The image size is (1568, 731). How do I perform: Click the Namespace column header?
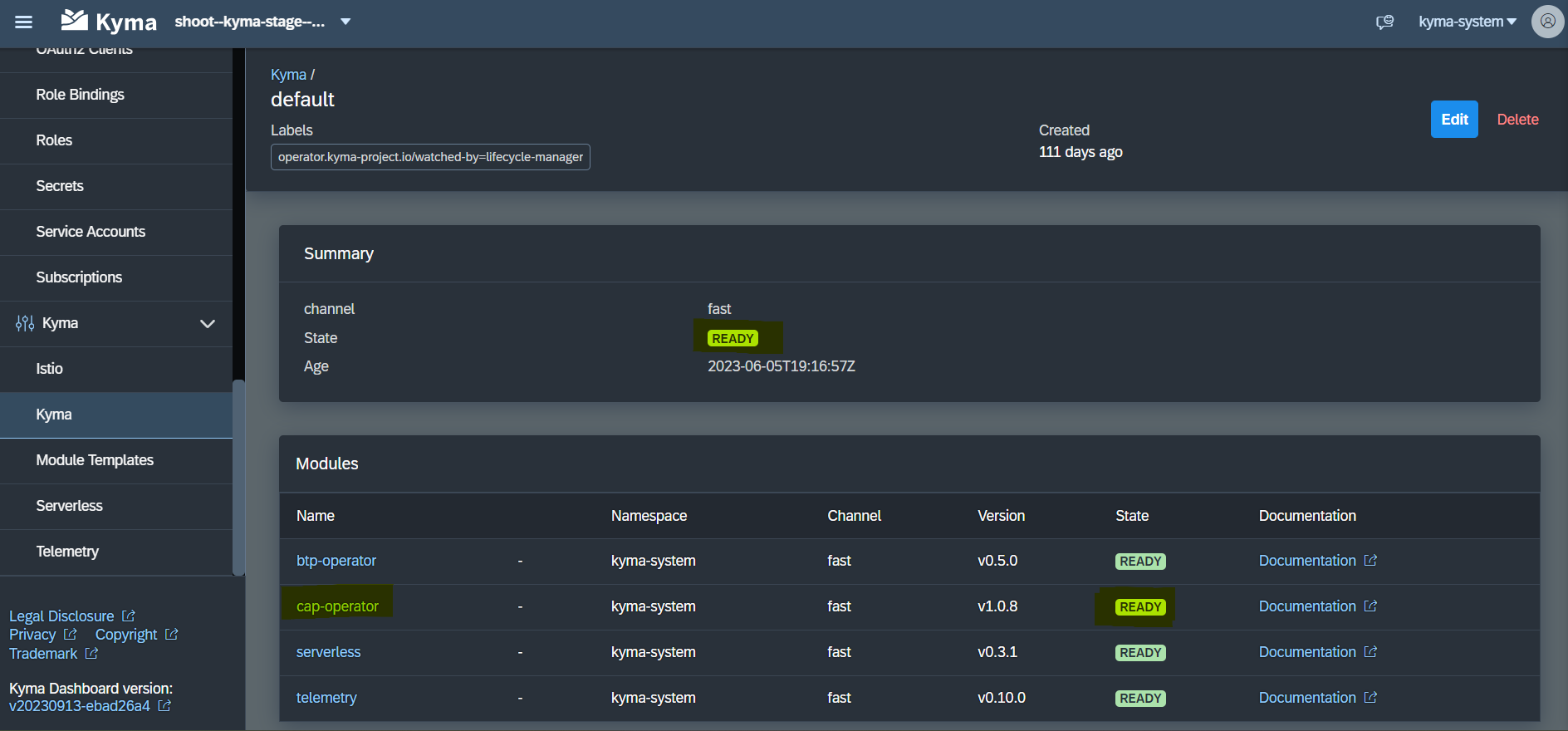coord(649,516)
